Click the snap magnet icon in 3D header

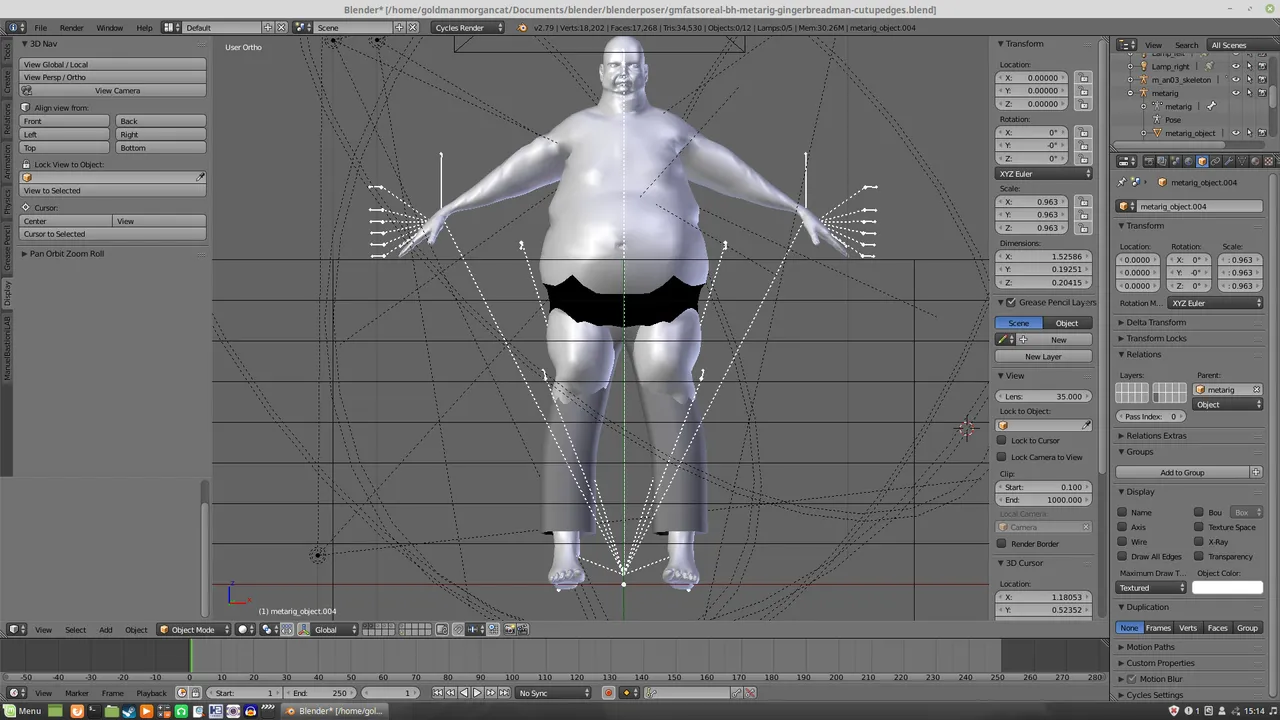[457, 629]
